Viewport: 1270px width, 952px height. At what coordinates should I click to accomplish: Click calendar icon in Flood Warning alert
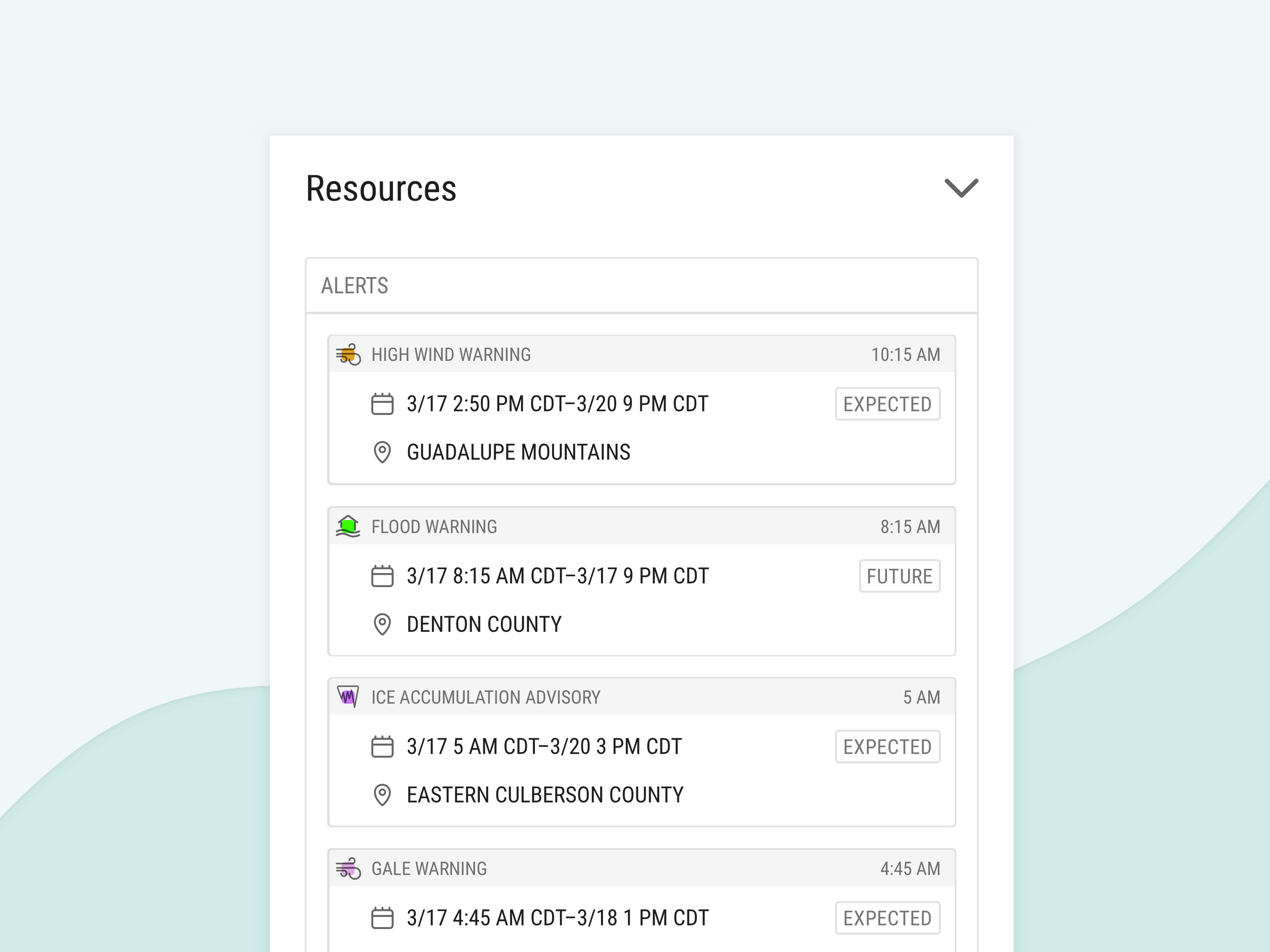click(382, 576)
